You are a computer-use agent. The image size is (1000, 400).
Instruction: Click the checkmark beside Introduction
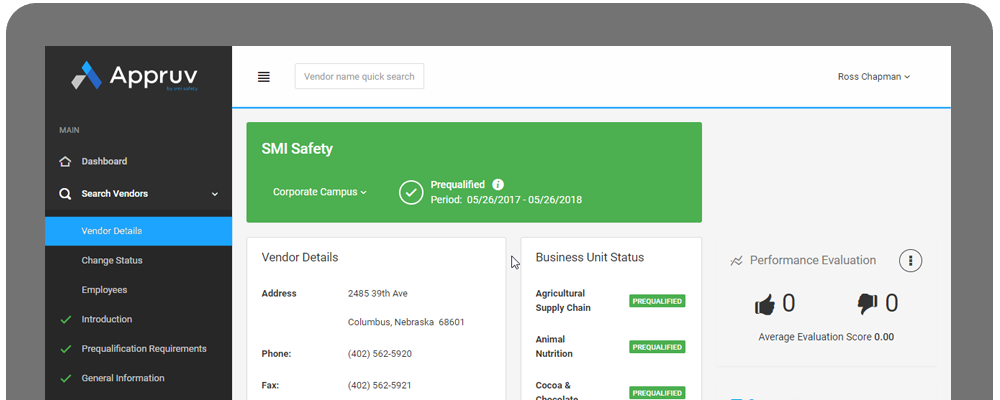click(x=65, y=320)
